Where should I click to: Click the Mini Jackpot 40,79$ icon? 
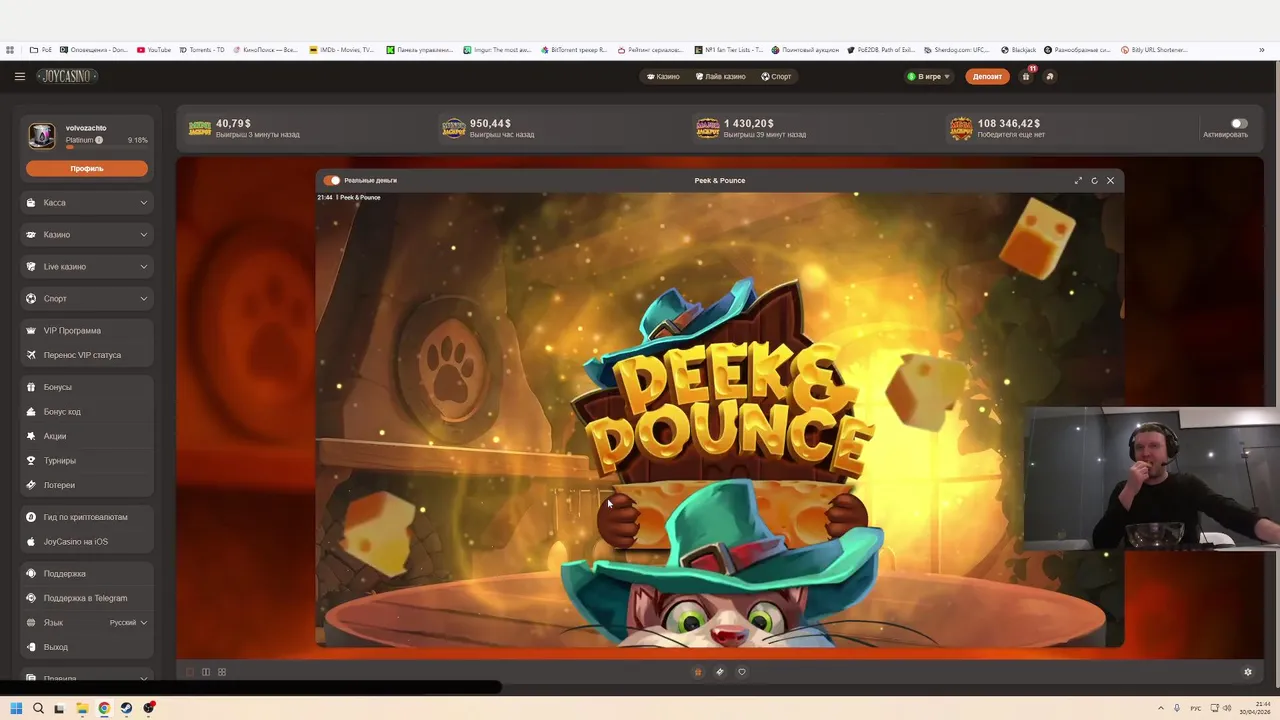(200, 128)
